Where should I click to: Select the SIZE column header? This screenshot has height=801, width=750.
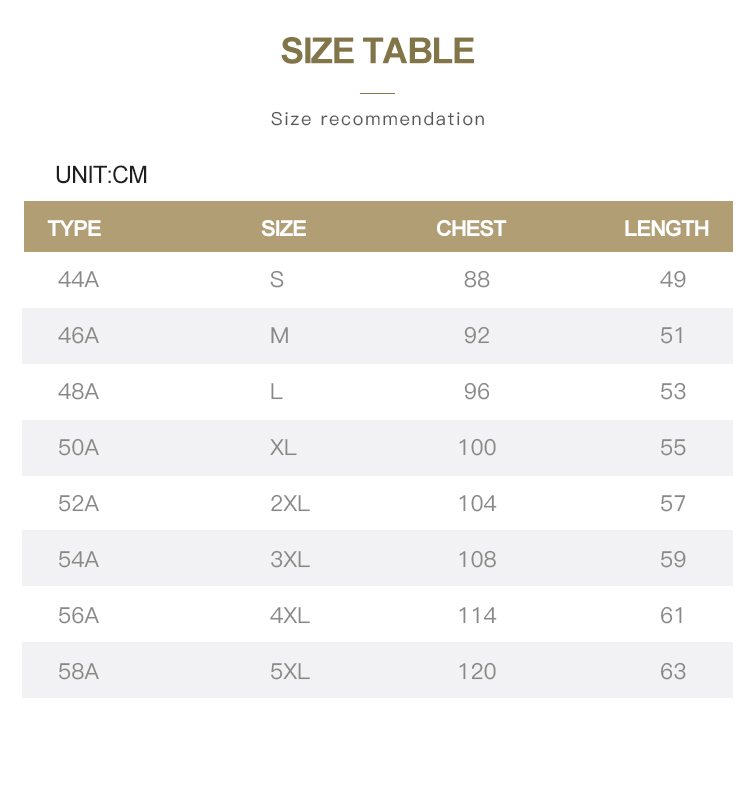(283, 228)
